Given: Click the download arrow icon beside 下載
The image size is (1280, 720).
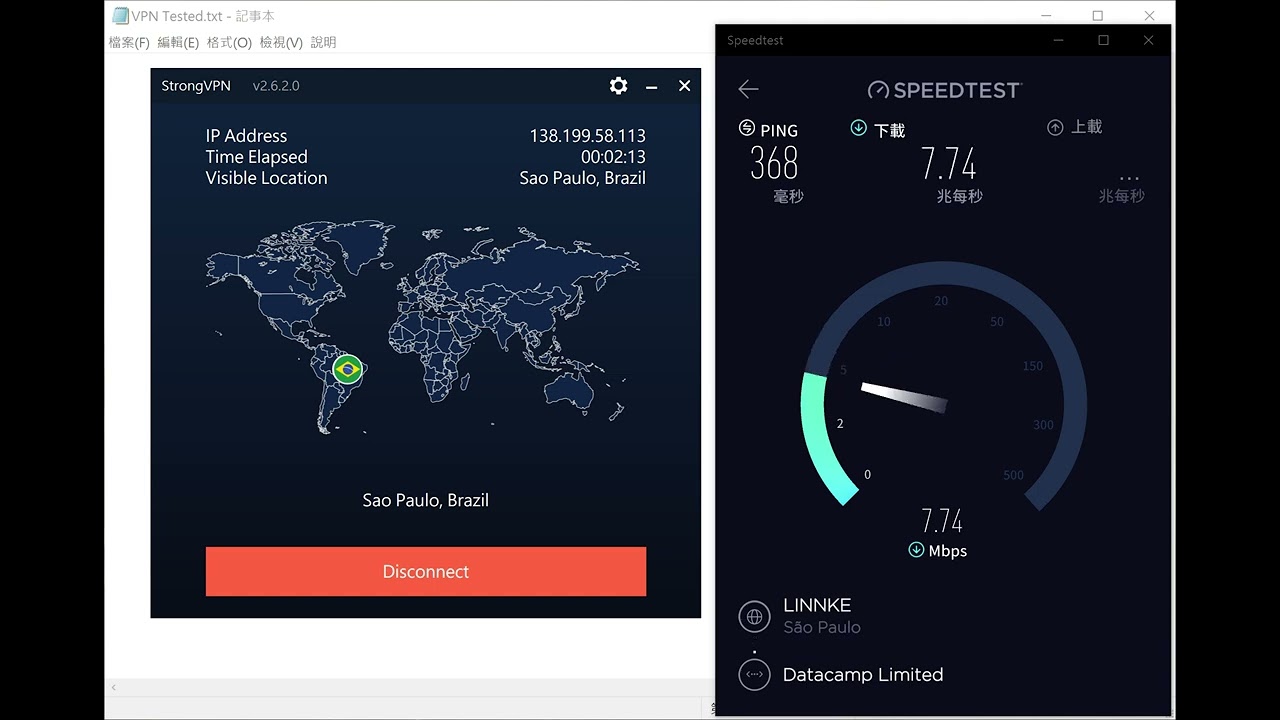Looking at the screenshot, I should coord(858,127).
